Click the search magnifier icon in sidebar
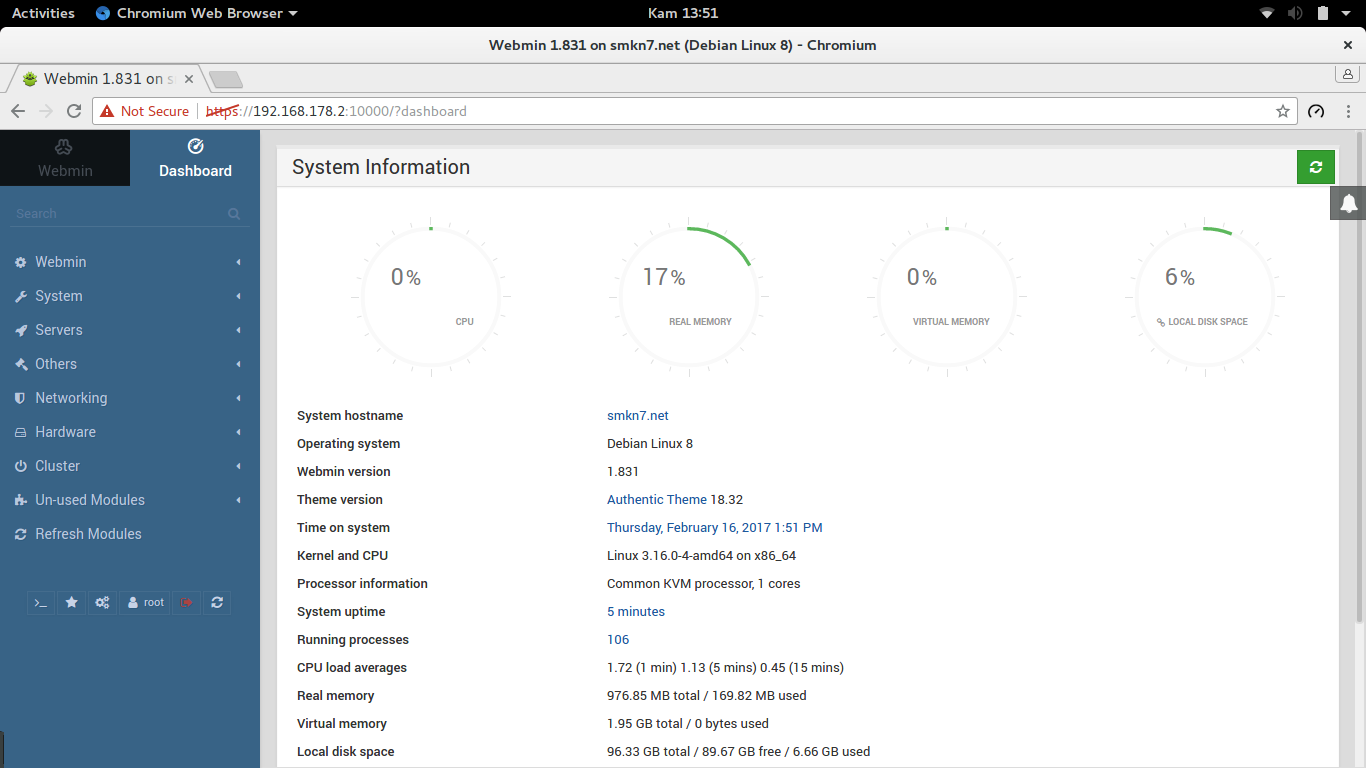Image resolution: width=1366 pixels, height=768 pixels. pyautogui.click(x=234, y=213)
